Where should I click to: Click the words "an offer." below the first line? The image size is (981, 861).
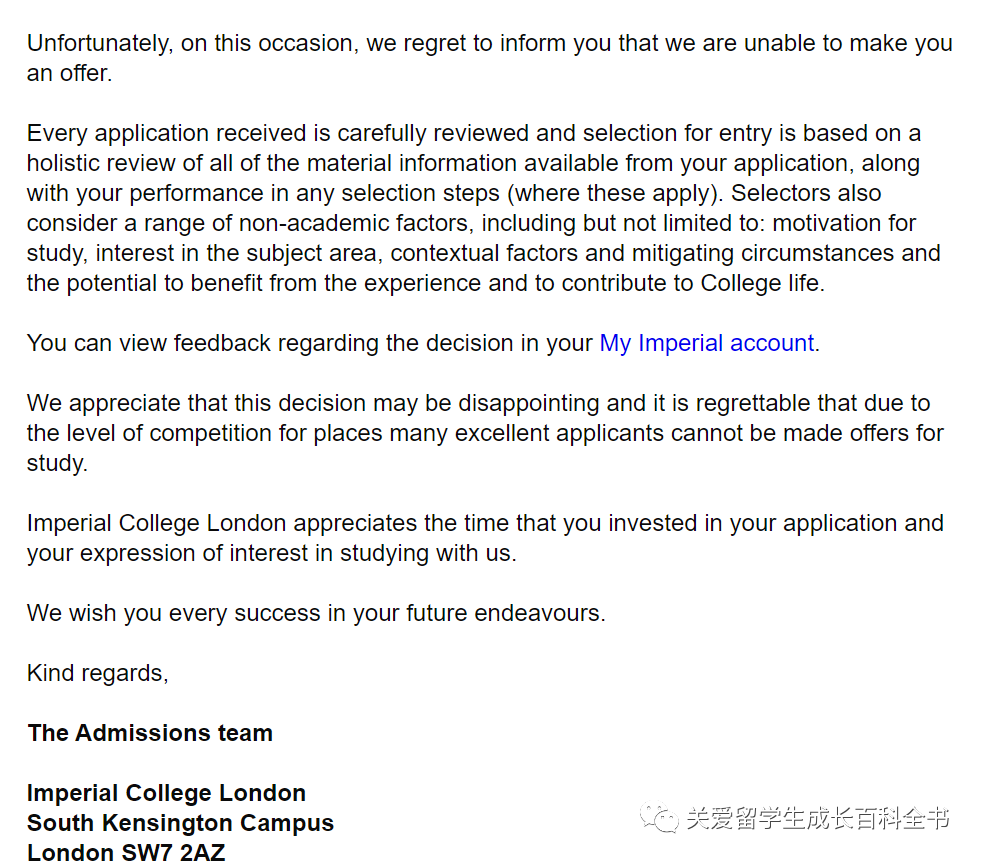[69, 74]
